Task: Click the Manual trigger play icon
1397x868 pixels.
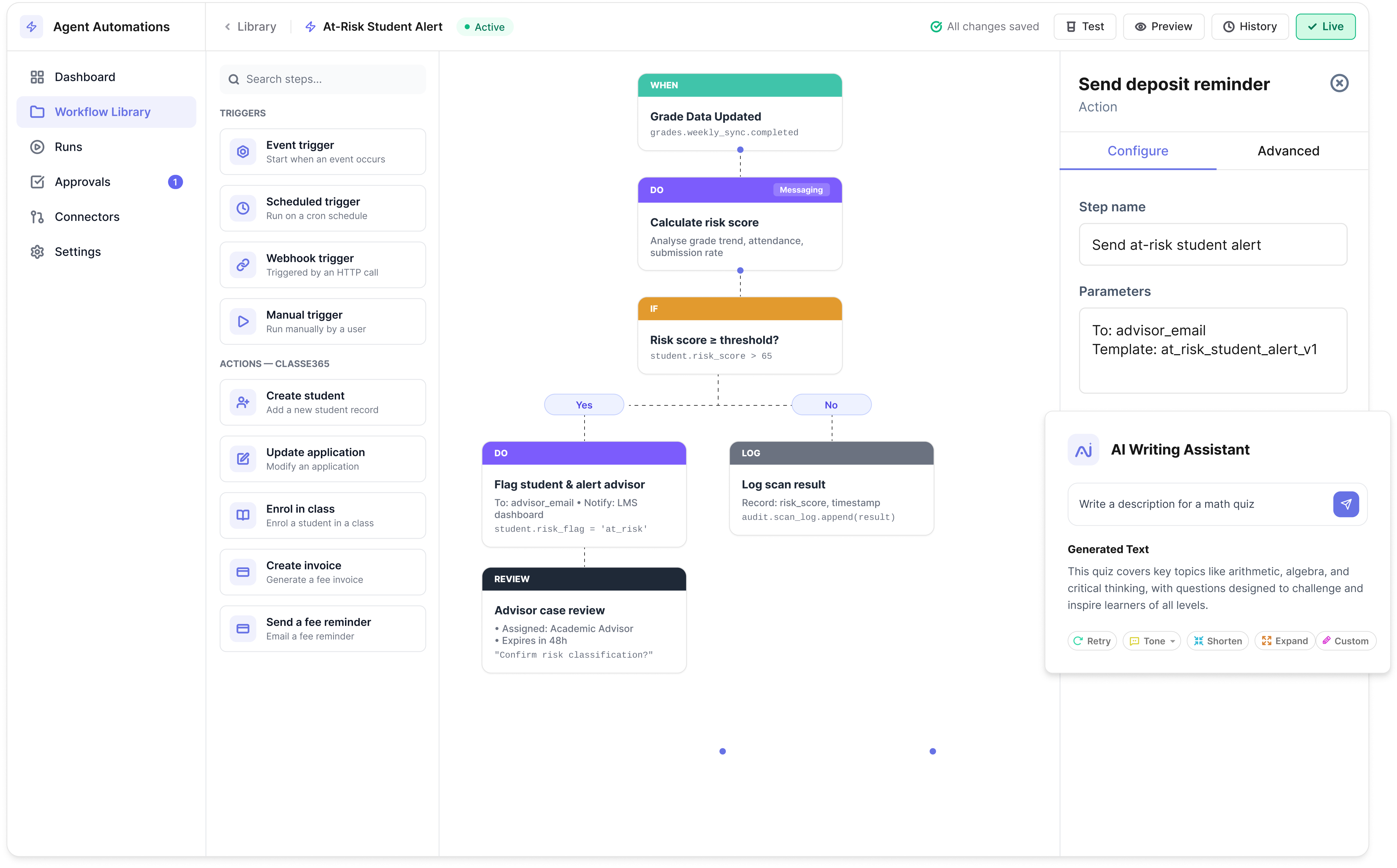Action: [x=243, y=321]
